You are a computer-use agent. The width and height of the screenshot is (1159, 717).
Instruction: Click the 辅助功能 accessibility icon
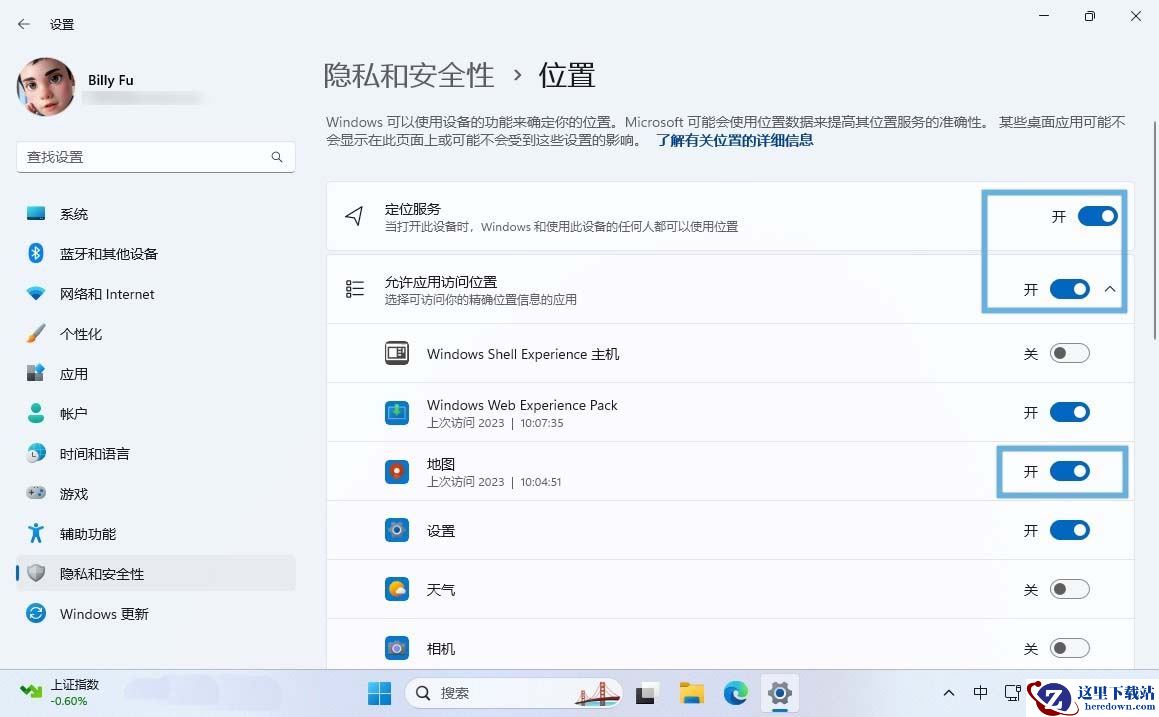tap(35, 533)
